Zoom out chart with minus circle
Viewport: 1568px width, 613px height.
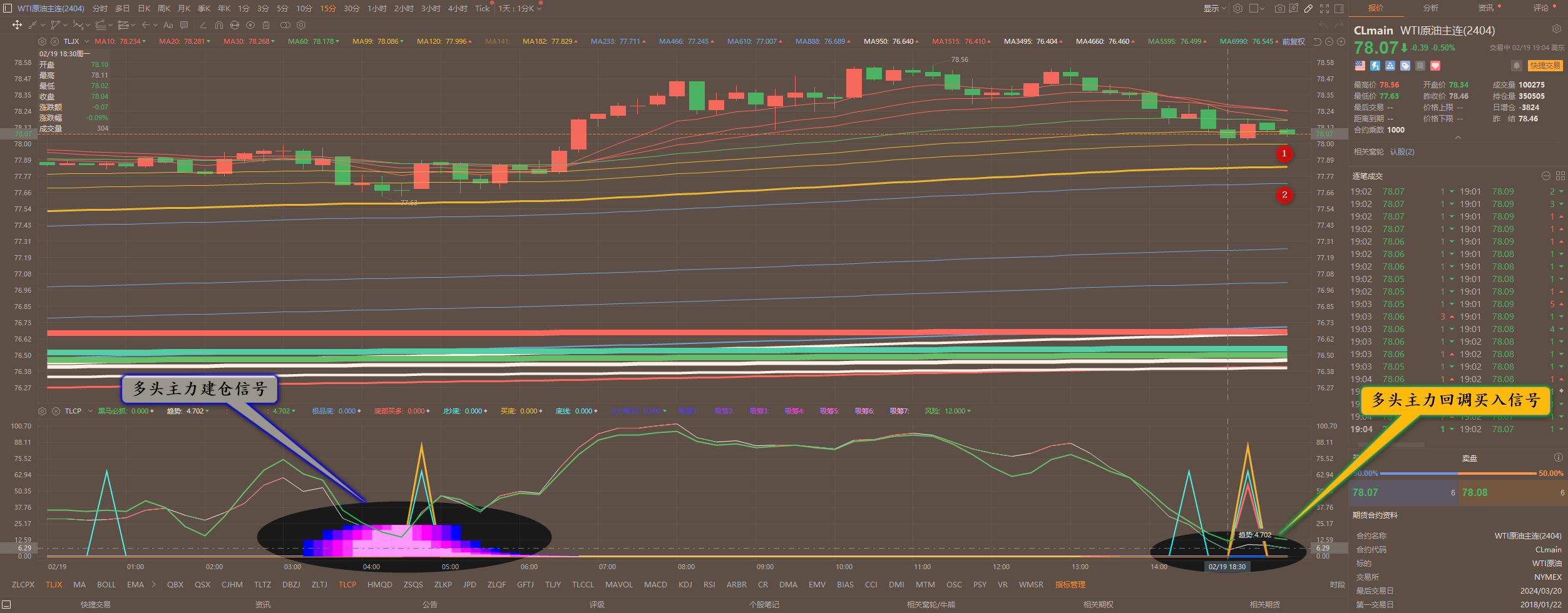coord(1329,41)
